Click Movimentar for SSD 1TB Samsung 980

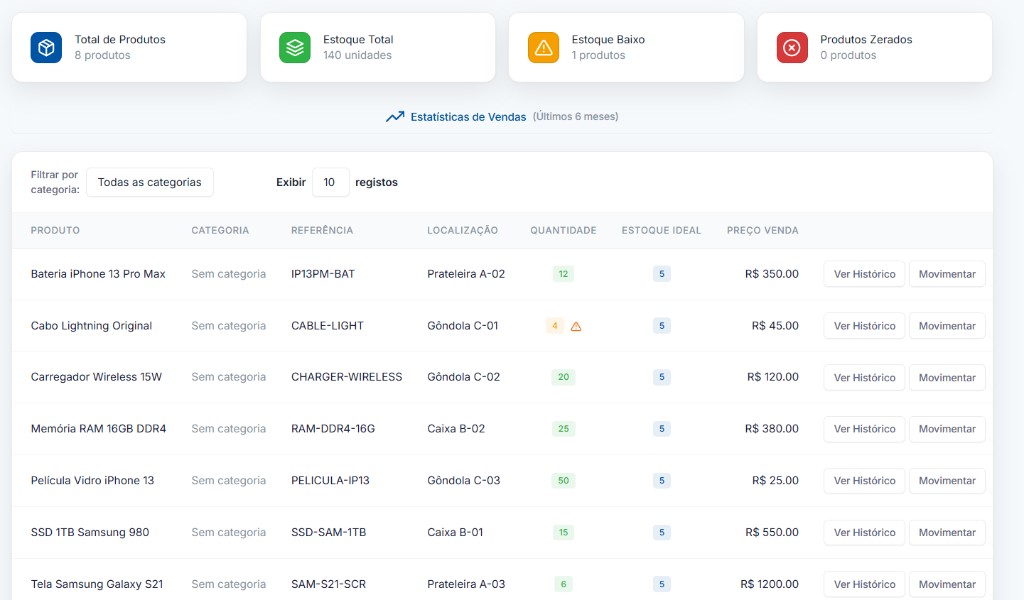[947, 533]
